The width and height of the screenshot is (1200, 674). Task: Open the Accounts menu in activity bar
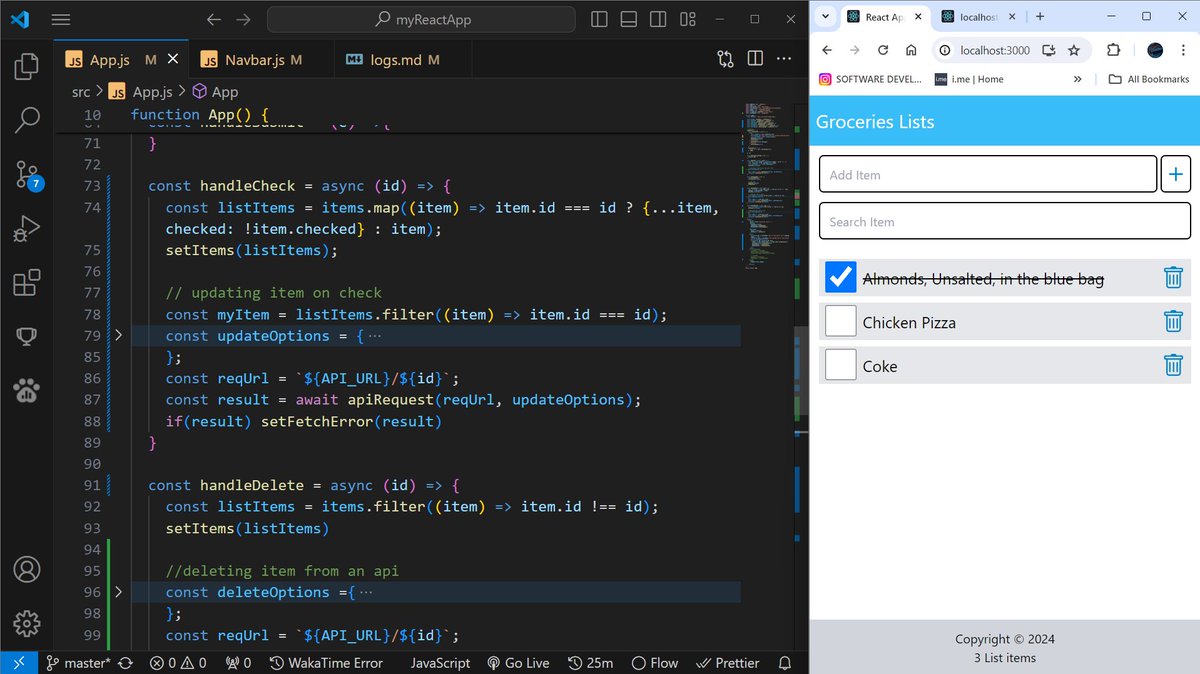[27, 569]
